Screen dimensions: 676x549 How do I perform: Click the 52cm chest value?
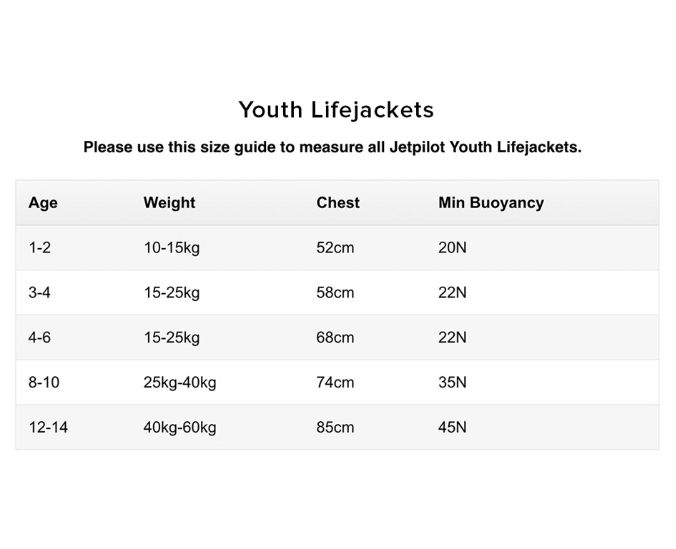pos(335,248)
